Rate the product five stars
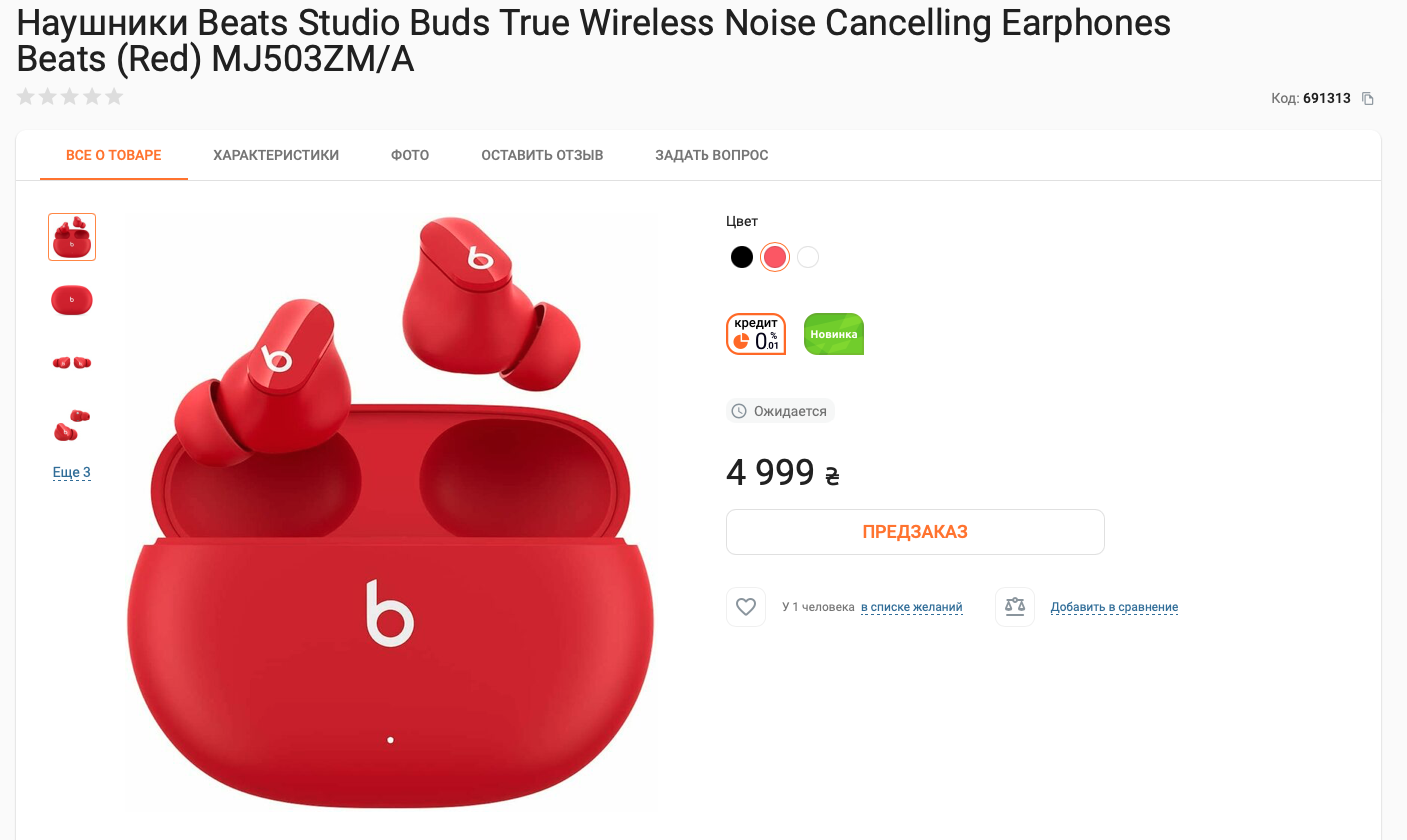The height and width of the screenshot is (840, 1407). [114, 96]
